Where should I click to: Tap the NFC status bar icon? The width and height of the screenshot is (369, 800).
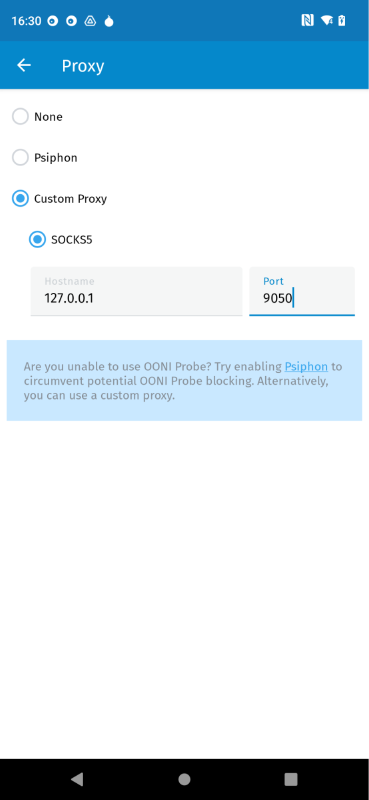307,20
